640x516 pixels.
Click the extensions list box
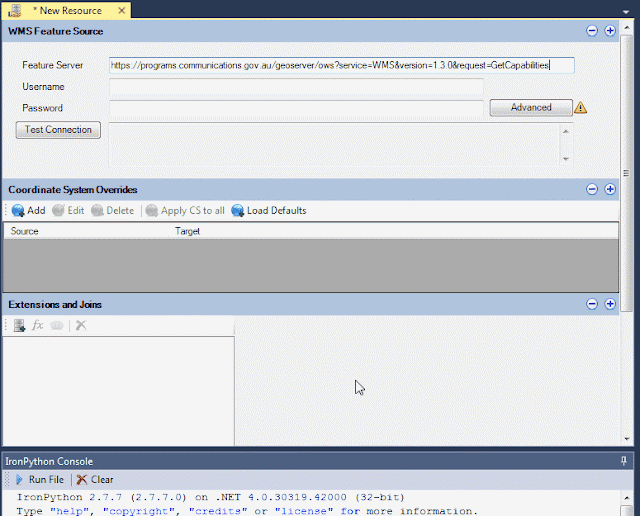118,391
